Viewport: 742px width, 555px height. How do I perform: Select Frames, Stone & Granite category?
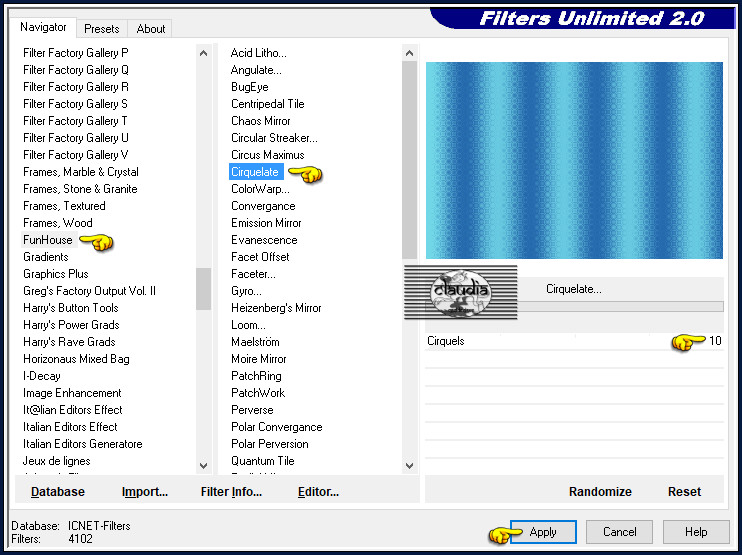tap(80, 189)
